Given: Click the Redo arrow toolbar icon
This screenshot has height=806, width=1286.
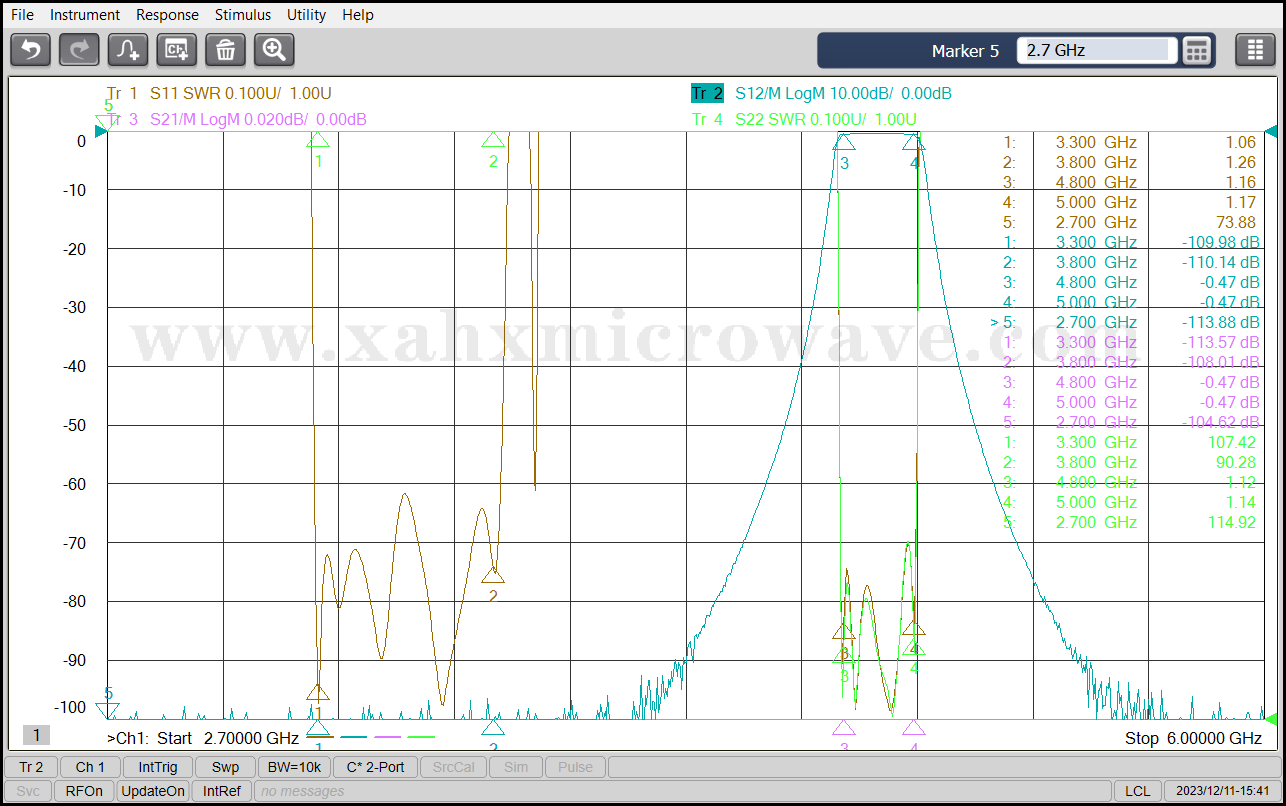Looking at the screenshot, I should pos(79,50).
